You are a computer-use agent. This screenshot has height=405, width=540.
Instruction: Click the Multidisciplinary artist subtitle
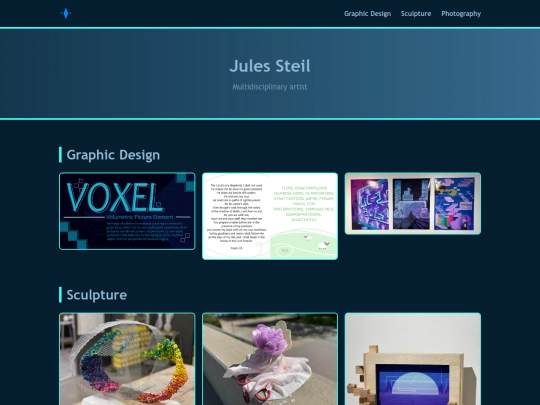270,87
